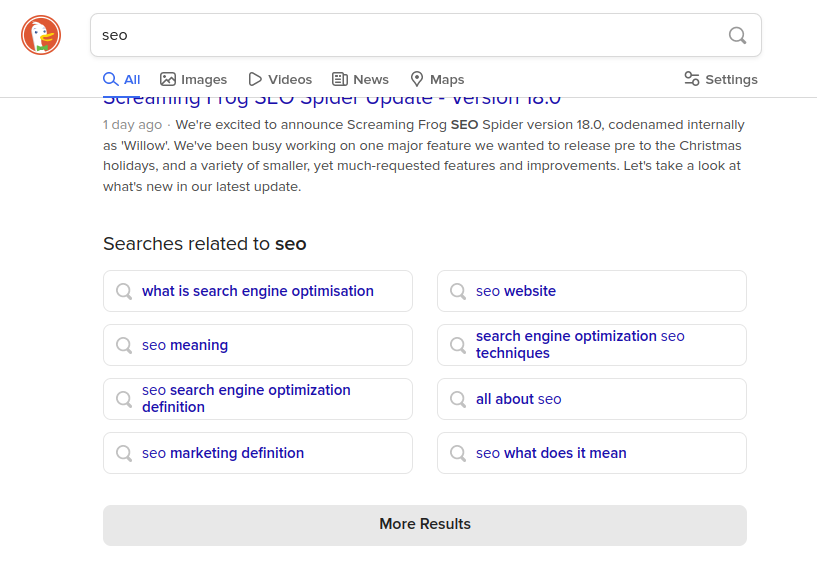Click magnifier icon beside 'search engine optimization seo techniques'
Screen dimensions: 817x571
(x=458, y=345)
